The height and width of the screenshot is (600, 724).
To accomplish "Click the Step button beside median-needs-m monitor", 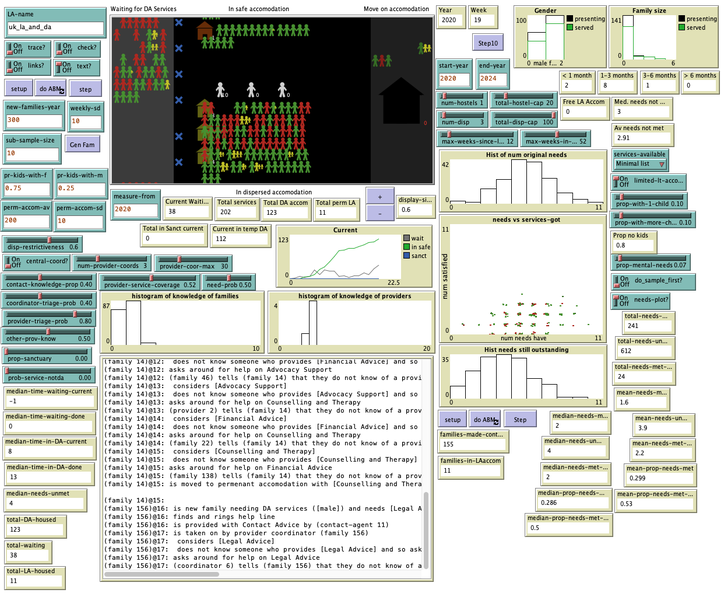I will click(520, 419).
